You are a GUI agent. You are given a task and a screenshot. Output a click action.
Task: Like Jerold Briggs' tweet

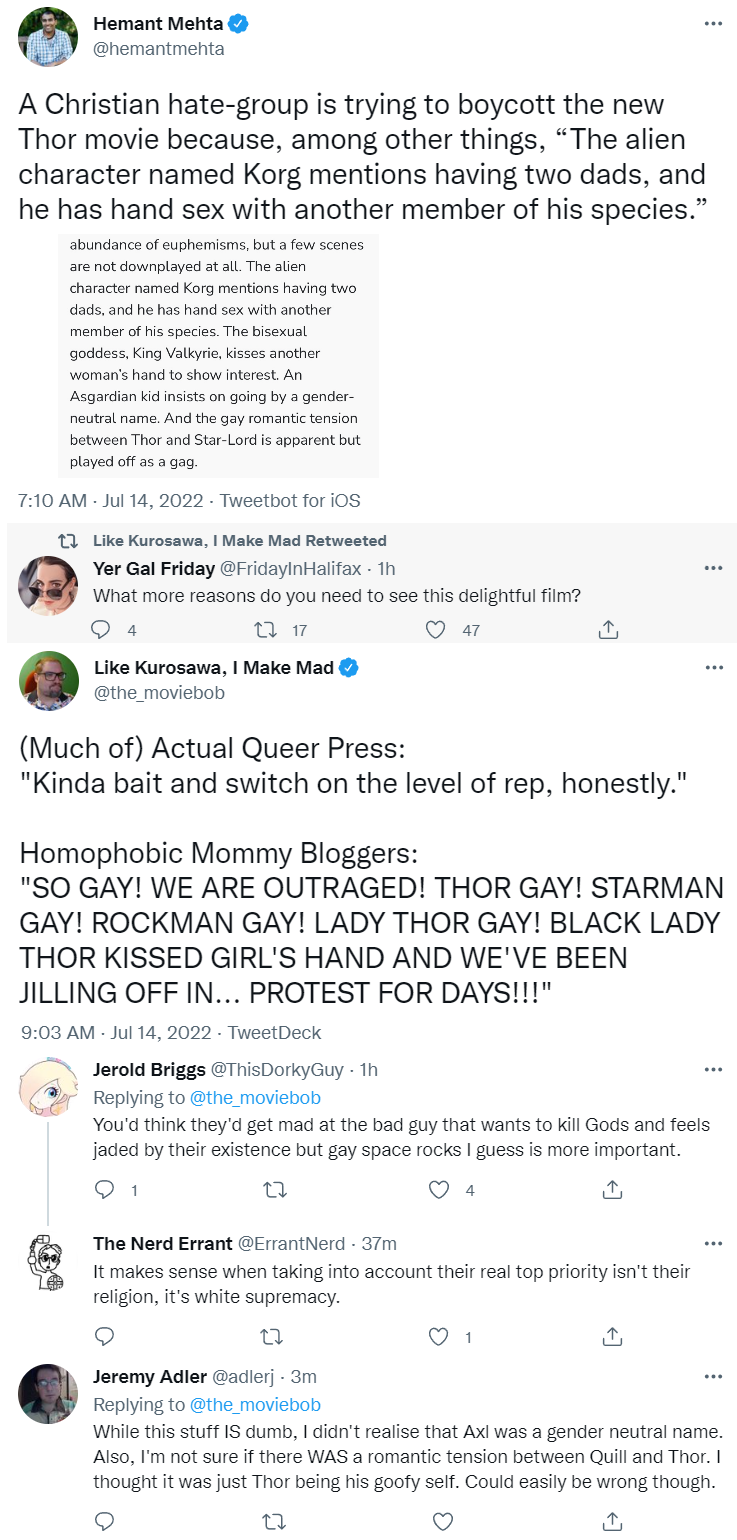(438, 1189)
